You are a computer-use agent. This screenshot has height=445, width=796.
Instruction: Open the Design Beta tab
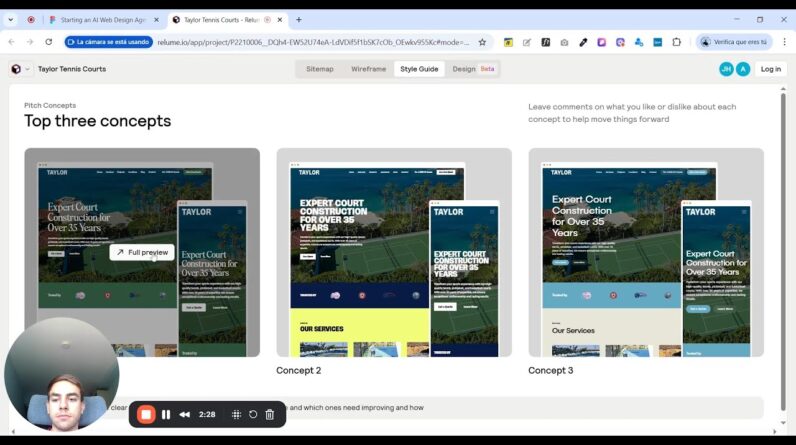pos(473,69)
